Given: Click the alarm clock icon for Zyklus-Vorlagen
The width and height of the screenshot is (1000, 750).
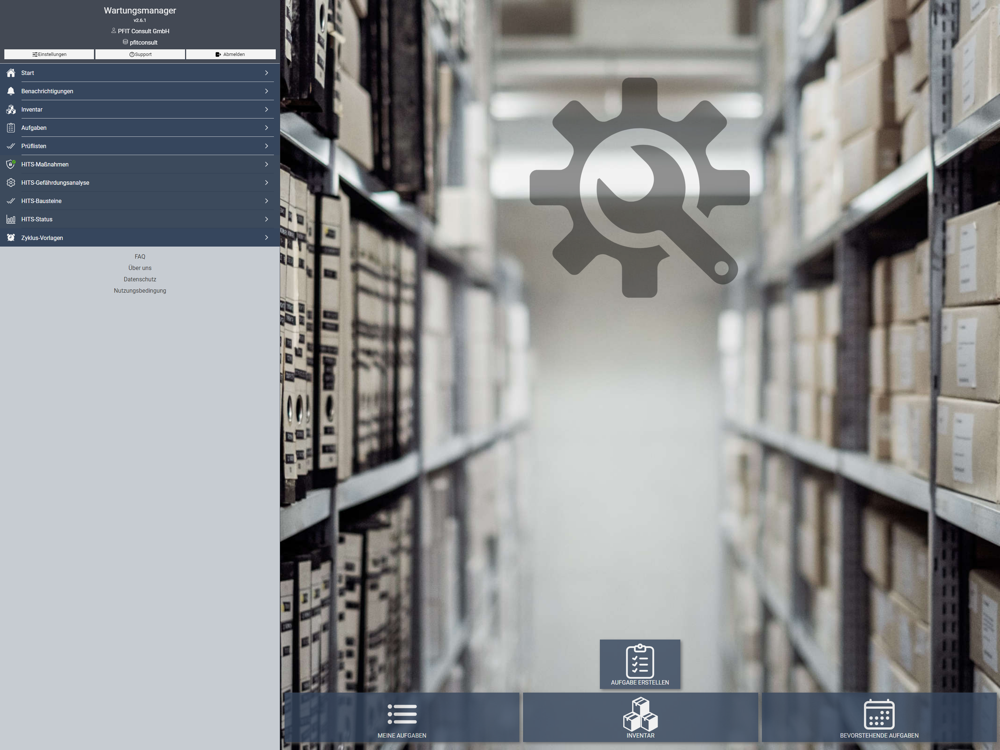Looking at the screenshot, I should pyautogui.click(x=11, y=238).
